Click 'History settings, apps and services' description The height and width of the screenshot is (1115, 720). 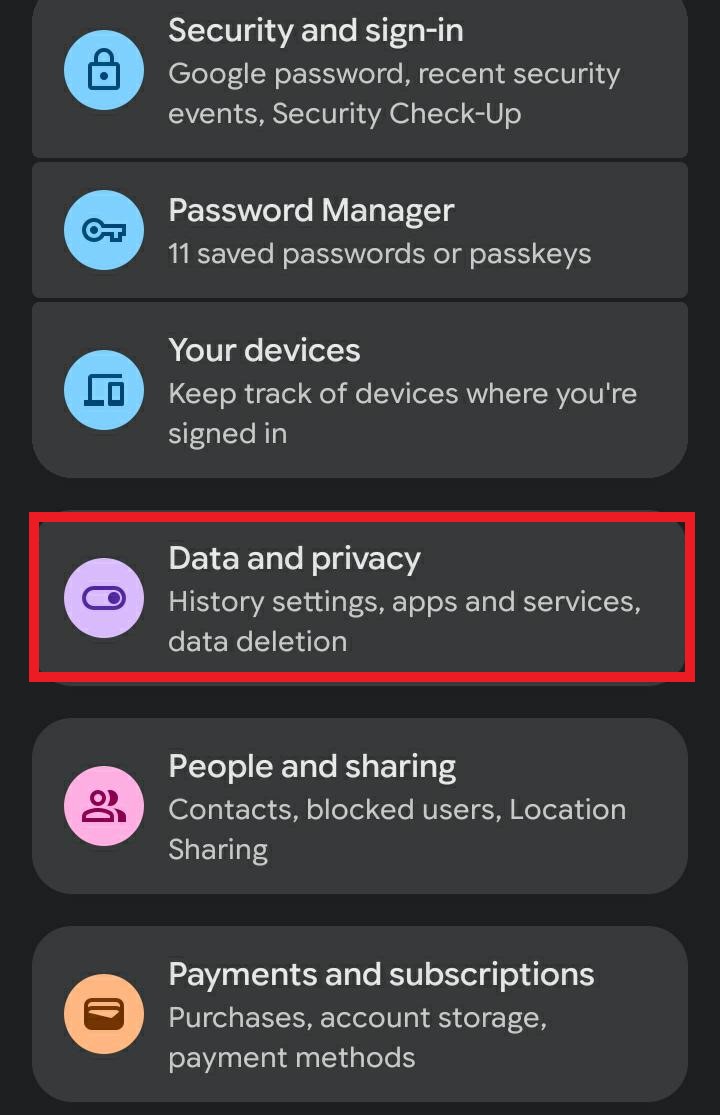tap(404, 602)
